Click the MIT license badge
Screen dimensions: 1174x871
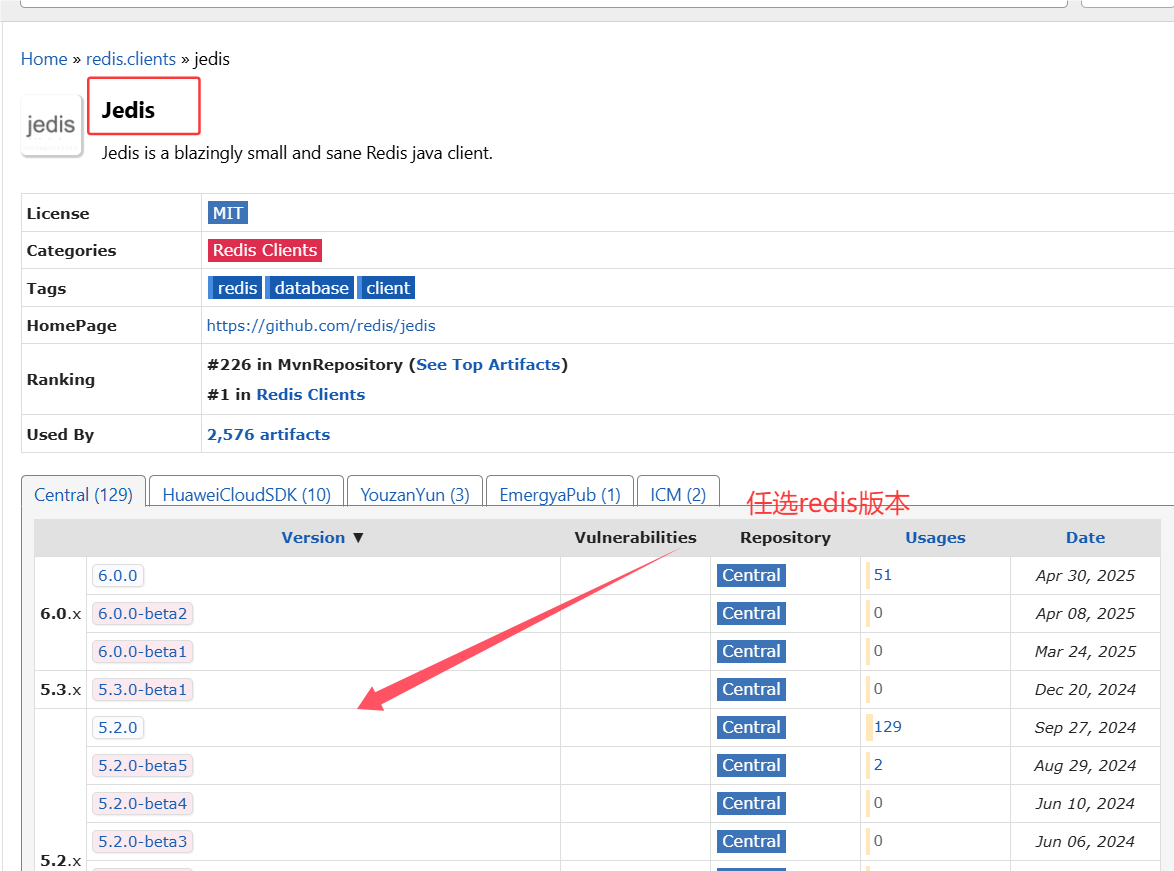tap(228, 213)
